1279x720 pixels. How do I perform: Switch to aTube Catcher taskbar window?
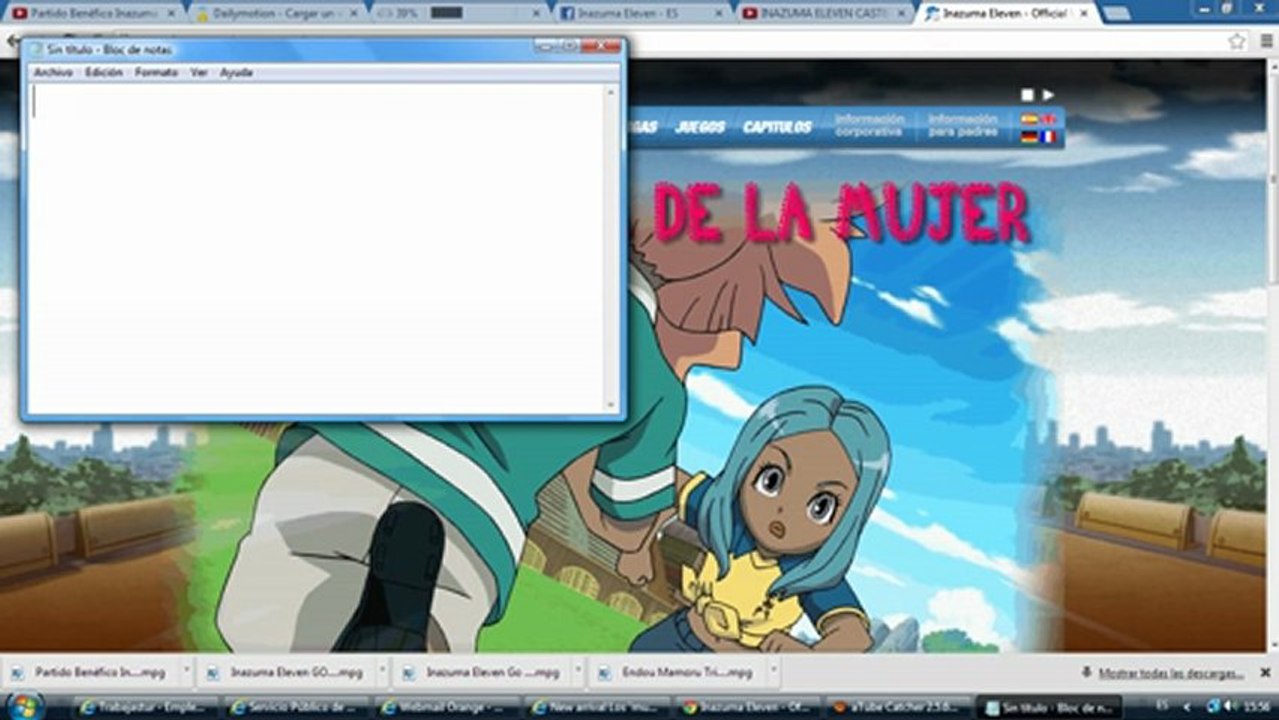pos(897,707)
